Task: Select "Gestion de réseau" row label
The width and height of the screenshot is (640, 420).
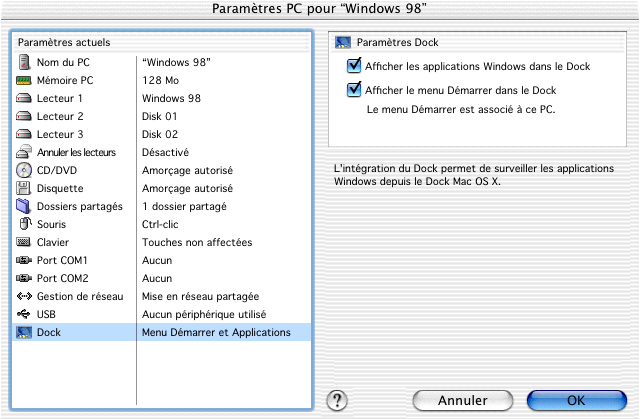Action: (80, 296)
